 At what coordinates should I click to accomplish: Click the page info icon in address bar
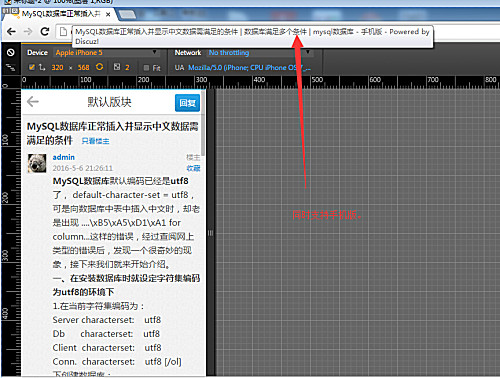pyautogui.click(x=63, y=32)
